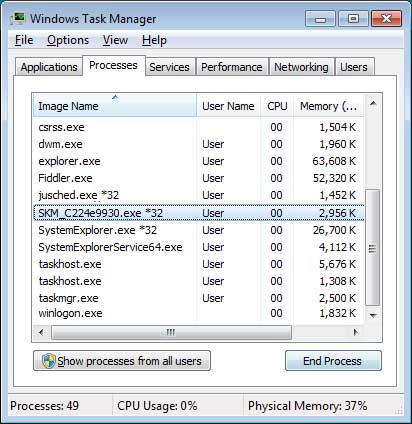
Task: Switch to the Networking tab
Action: [x=301, y=67]
